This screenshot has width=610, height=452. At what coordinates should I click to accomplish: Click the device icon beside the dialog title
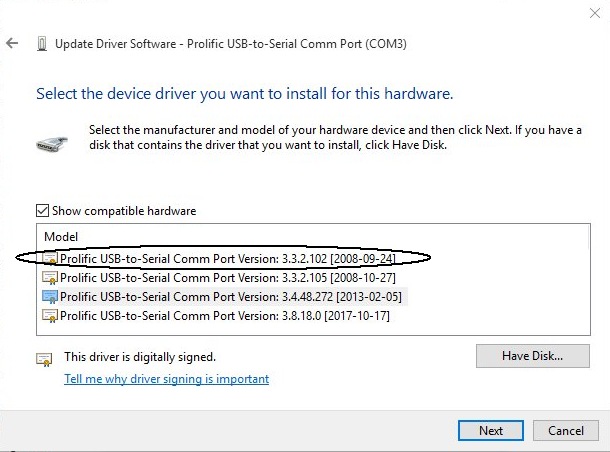tap(42, 44)
